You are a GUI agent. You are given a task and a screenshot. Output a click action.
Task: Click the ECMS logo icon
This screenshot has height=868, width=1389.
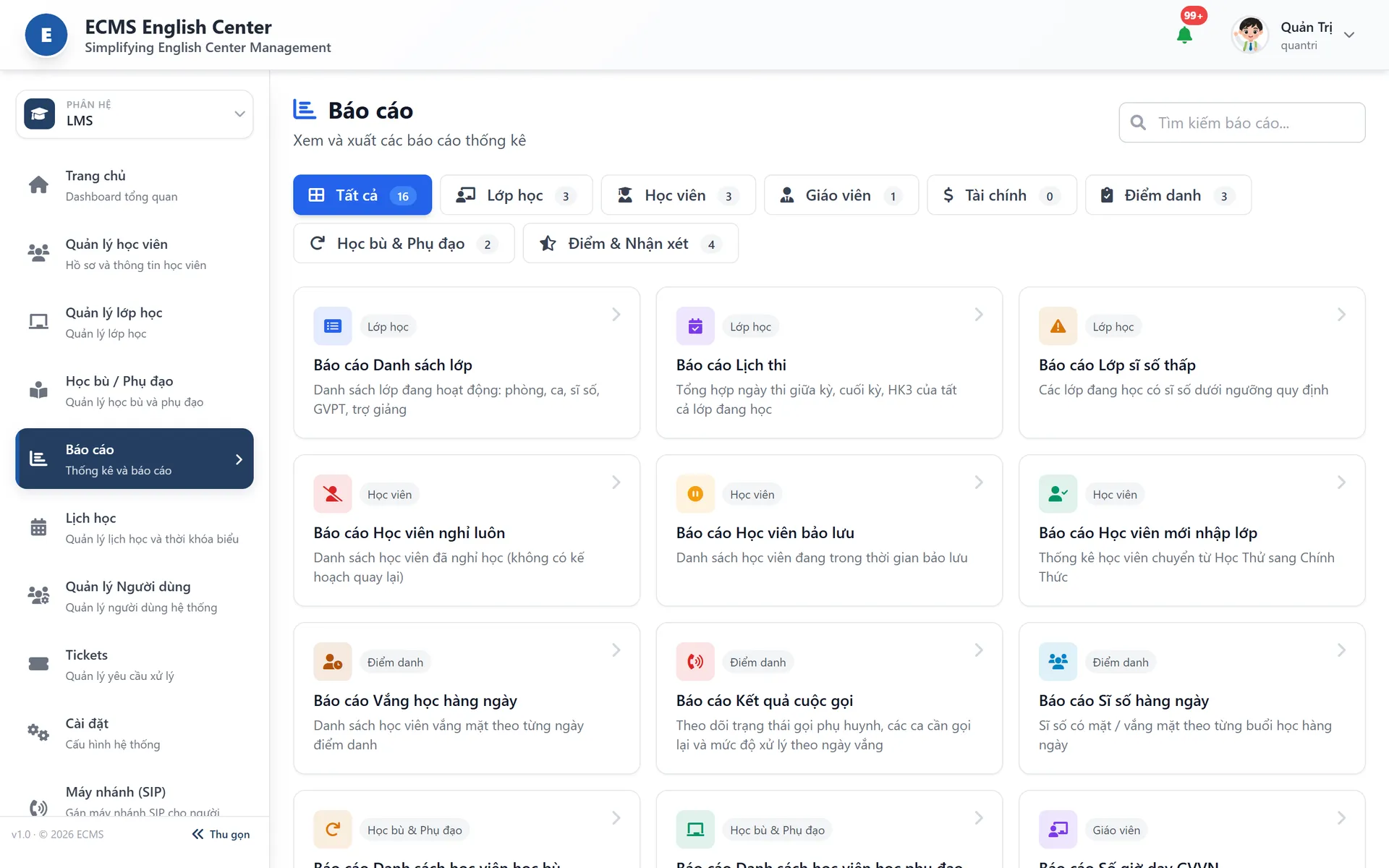(x=46, y=35)
